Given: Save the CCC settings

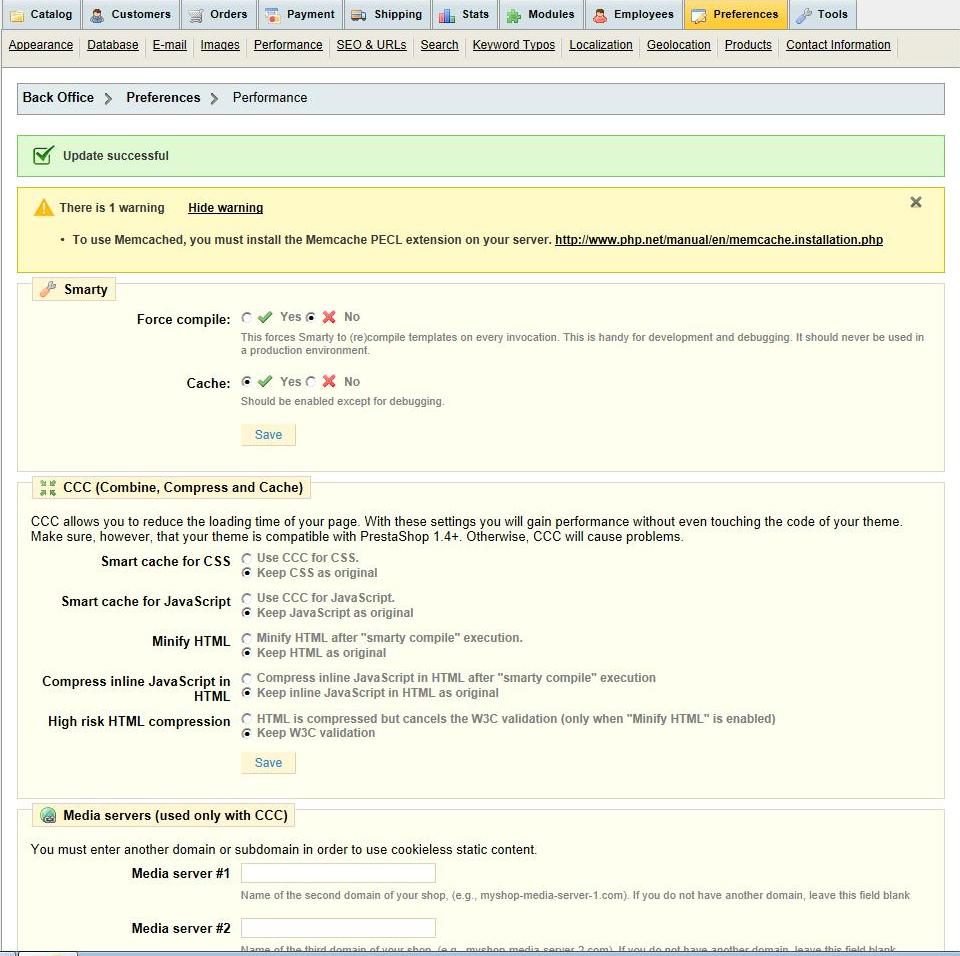Looking at the screenshot, I should 268,763.
